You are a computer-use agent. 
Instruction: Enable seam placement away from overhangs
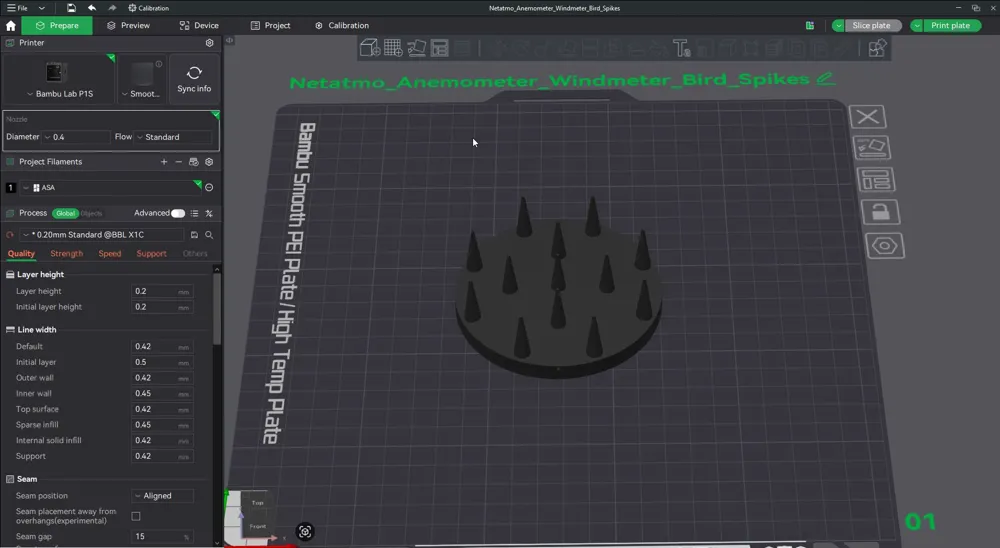[x=136, y=516]
